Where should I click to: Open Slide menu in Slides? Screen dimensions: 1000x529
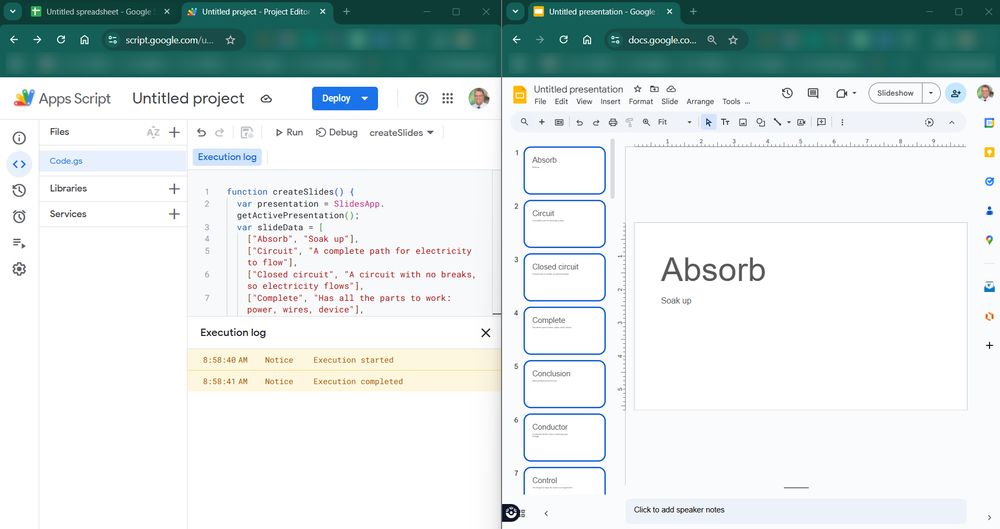(670, 101)
